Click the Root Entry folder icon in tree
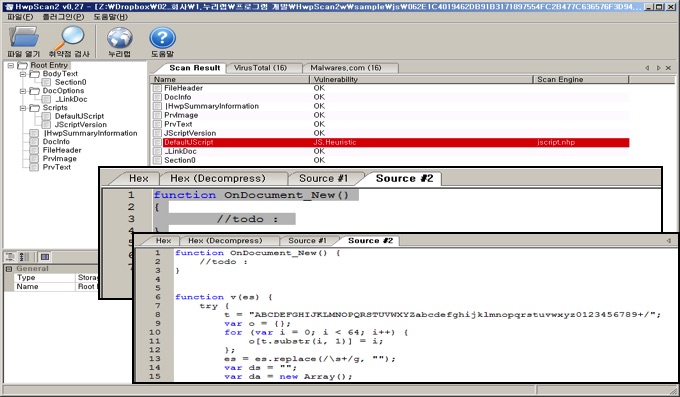Image resolution: width=680 pixels, height=397 pixels. 22,66
